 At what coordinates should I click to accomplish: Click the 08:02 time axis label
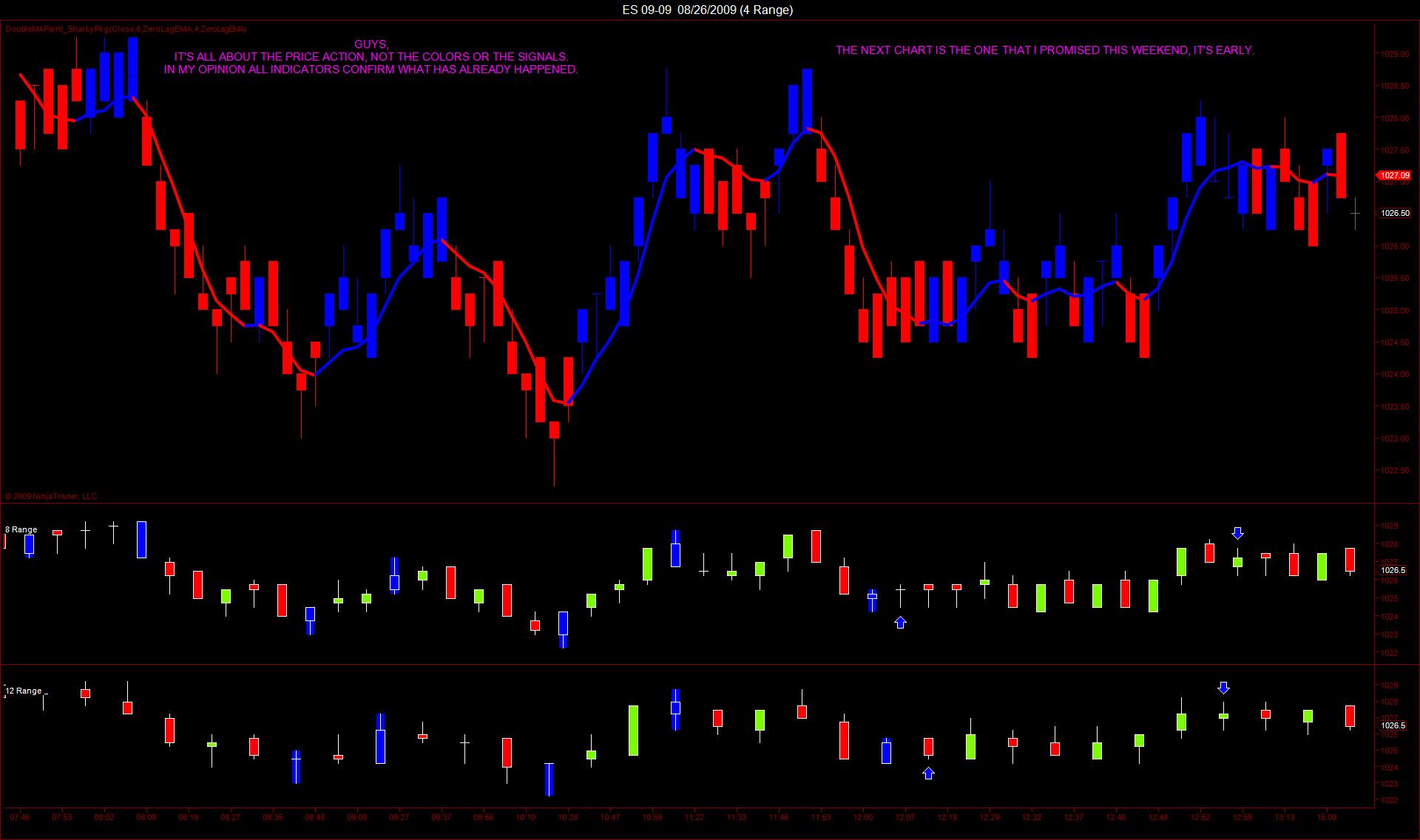click(x=104, y=817)
